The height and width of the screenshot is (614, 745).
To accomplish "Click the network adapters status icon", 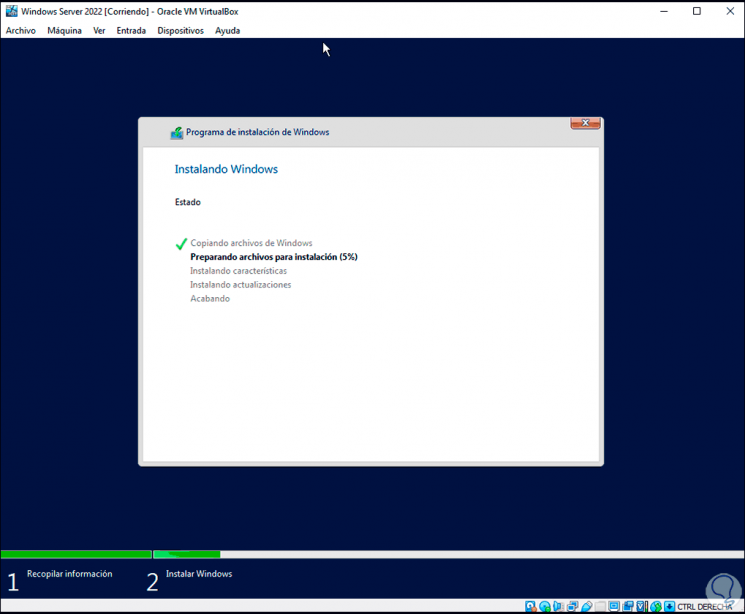I will click(x=573, y=606).
